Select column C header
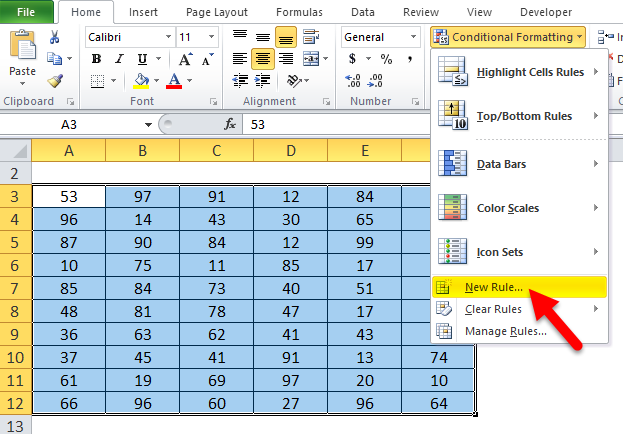This screenshot has width=623, height=434. 217,151
